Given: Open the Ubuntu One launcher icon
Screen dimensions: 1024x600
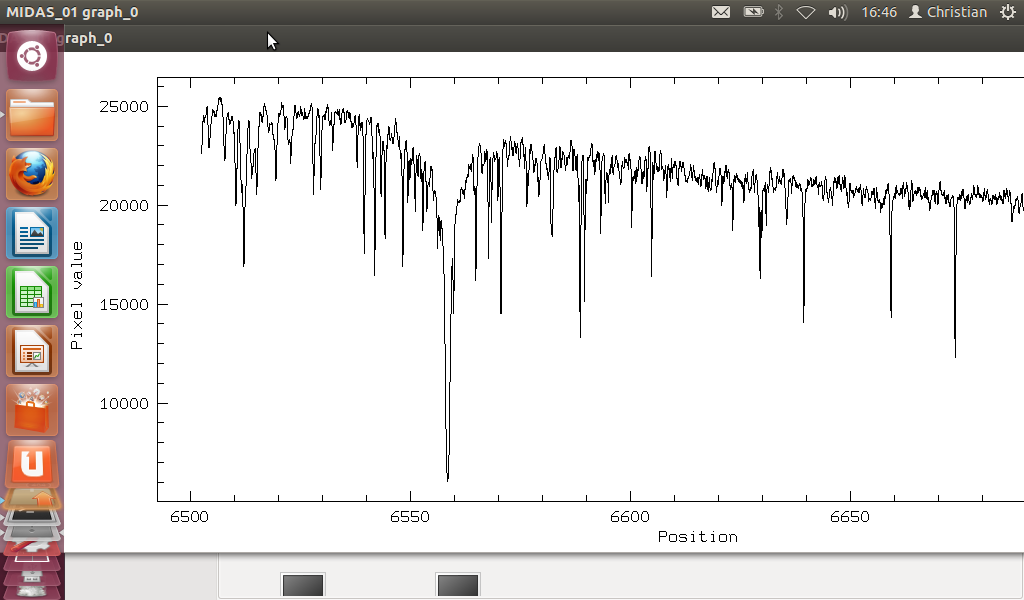Looking at the screenshot, I should click(x=32, y=465).
